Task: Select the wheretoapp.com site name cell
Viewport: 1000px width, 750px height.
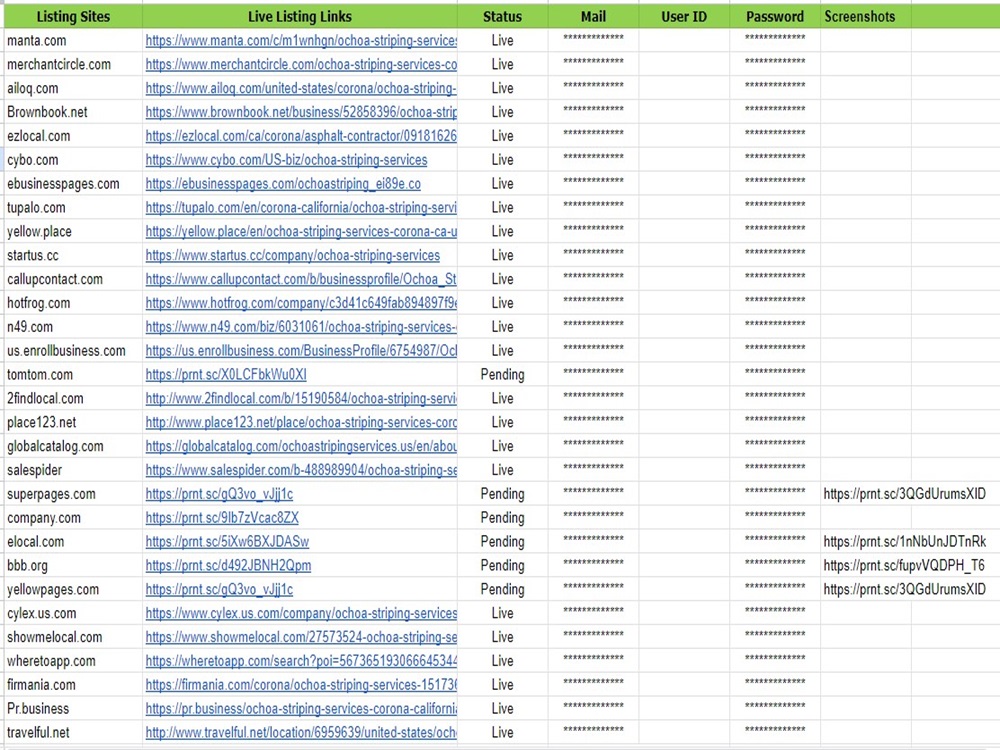Action: pos(73,661)
